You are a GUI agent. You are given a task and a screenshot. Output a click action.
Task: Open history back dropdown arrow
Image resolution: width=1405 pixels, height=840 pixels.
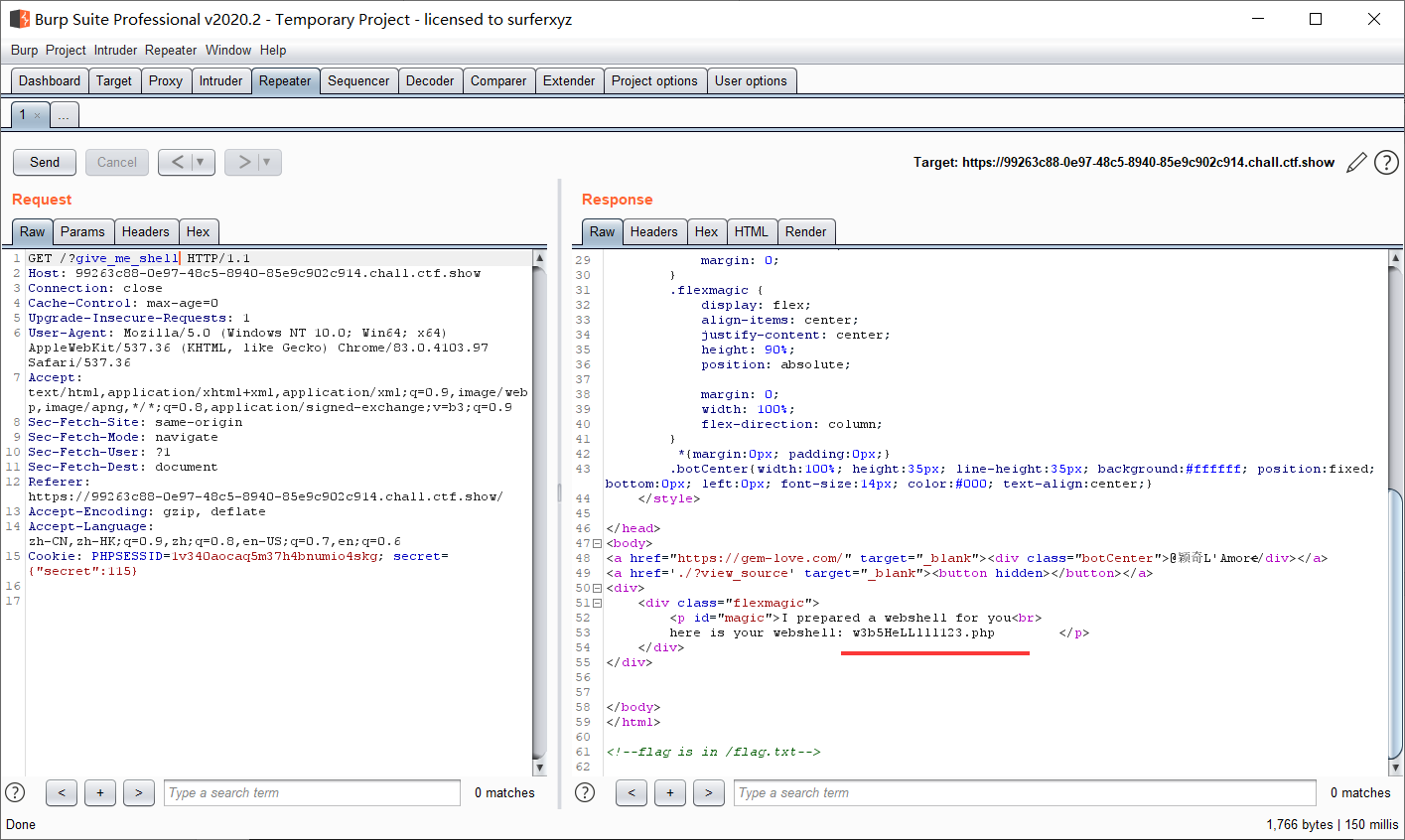coord(200,162)
